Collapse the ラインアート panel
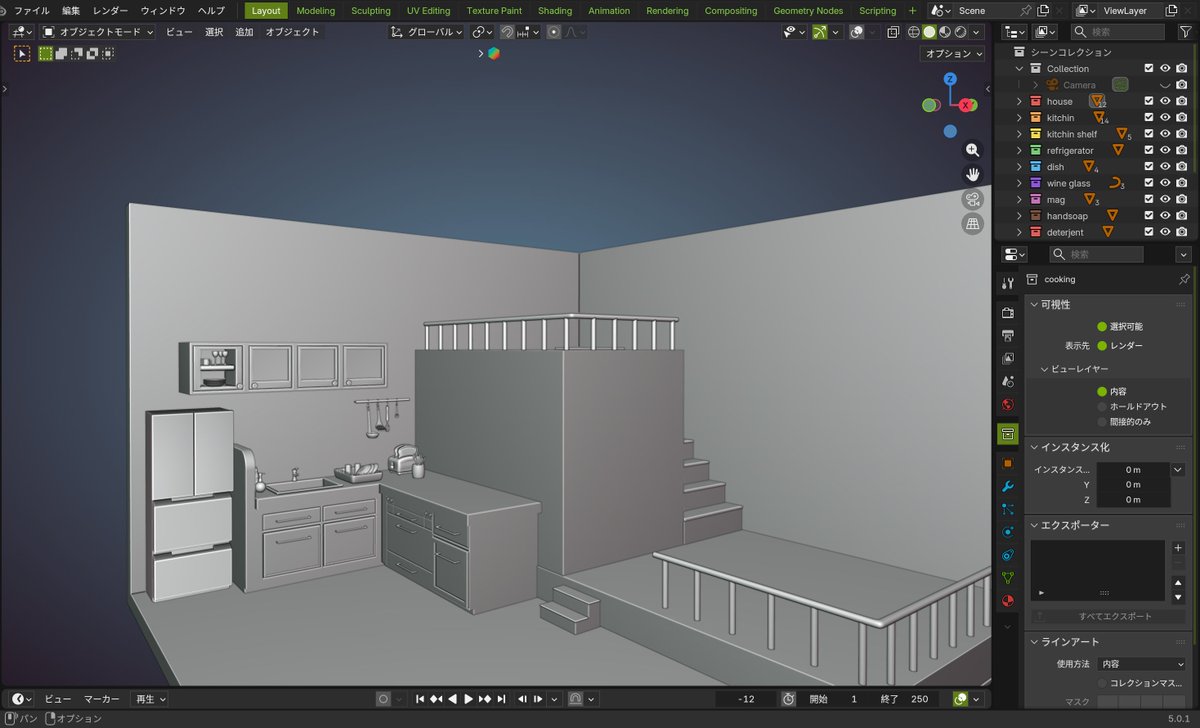Viewport: 1200px width, 728px height. click(1035, 642)
